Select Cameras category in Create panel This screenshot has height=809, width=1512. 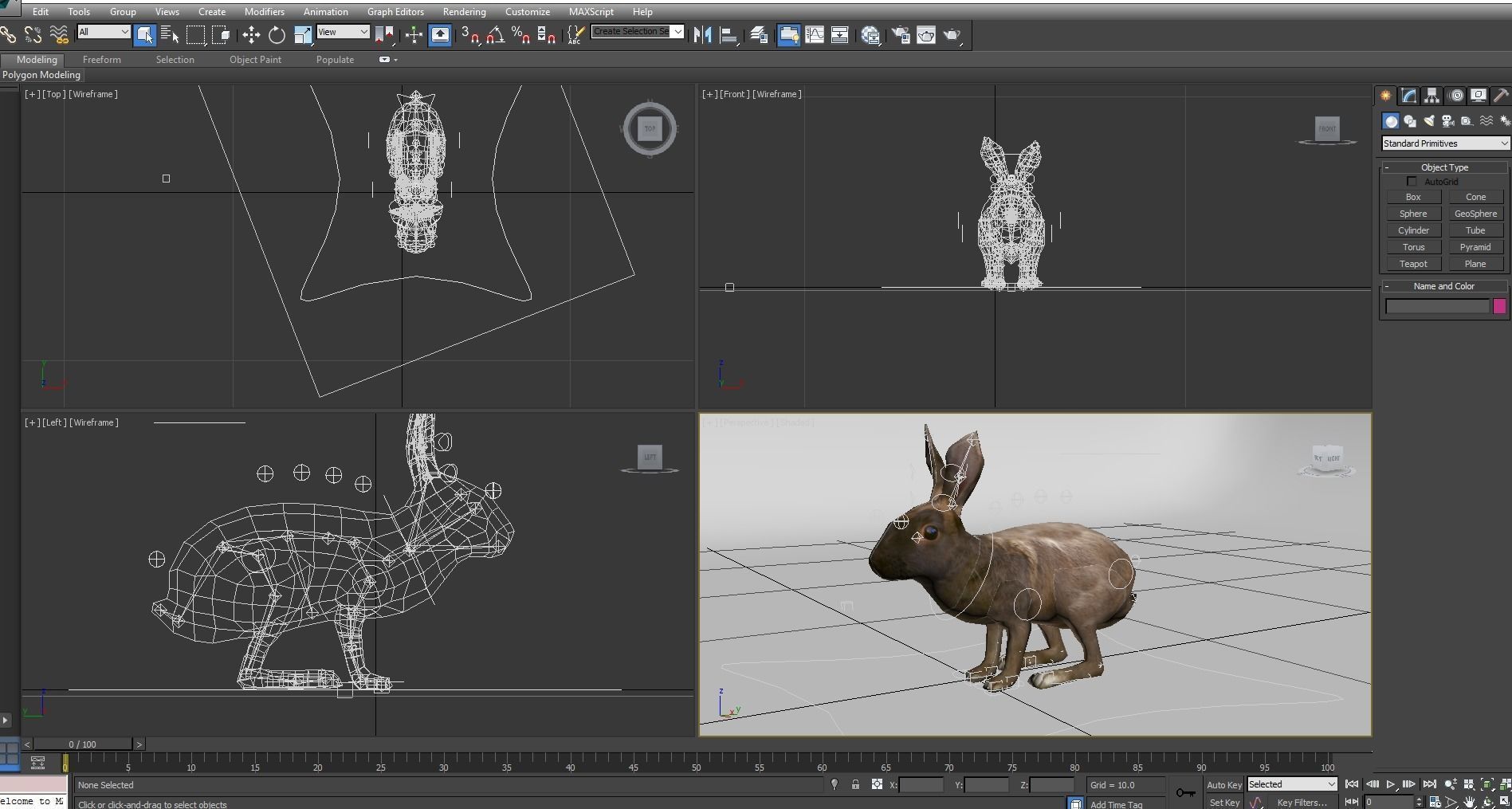1448,121
